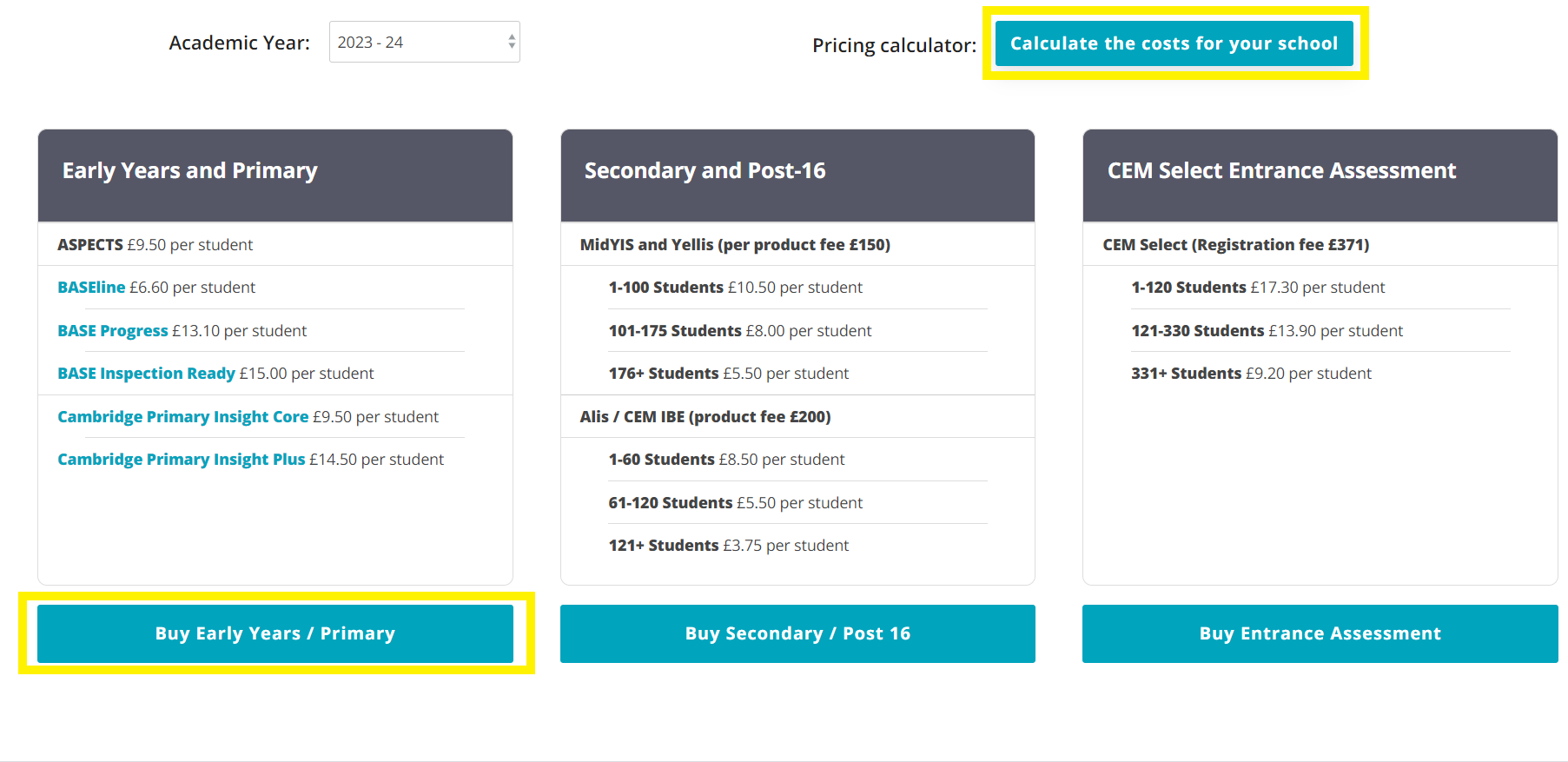Image resolution: width=1568 pixels, height=762 pixels.
Task: Select the 176+ Students £5.50 pricing row
Action: click(x=728, y=374)
